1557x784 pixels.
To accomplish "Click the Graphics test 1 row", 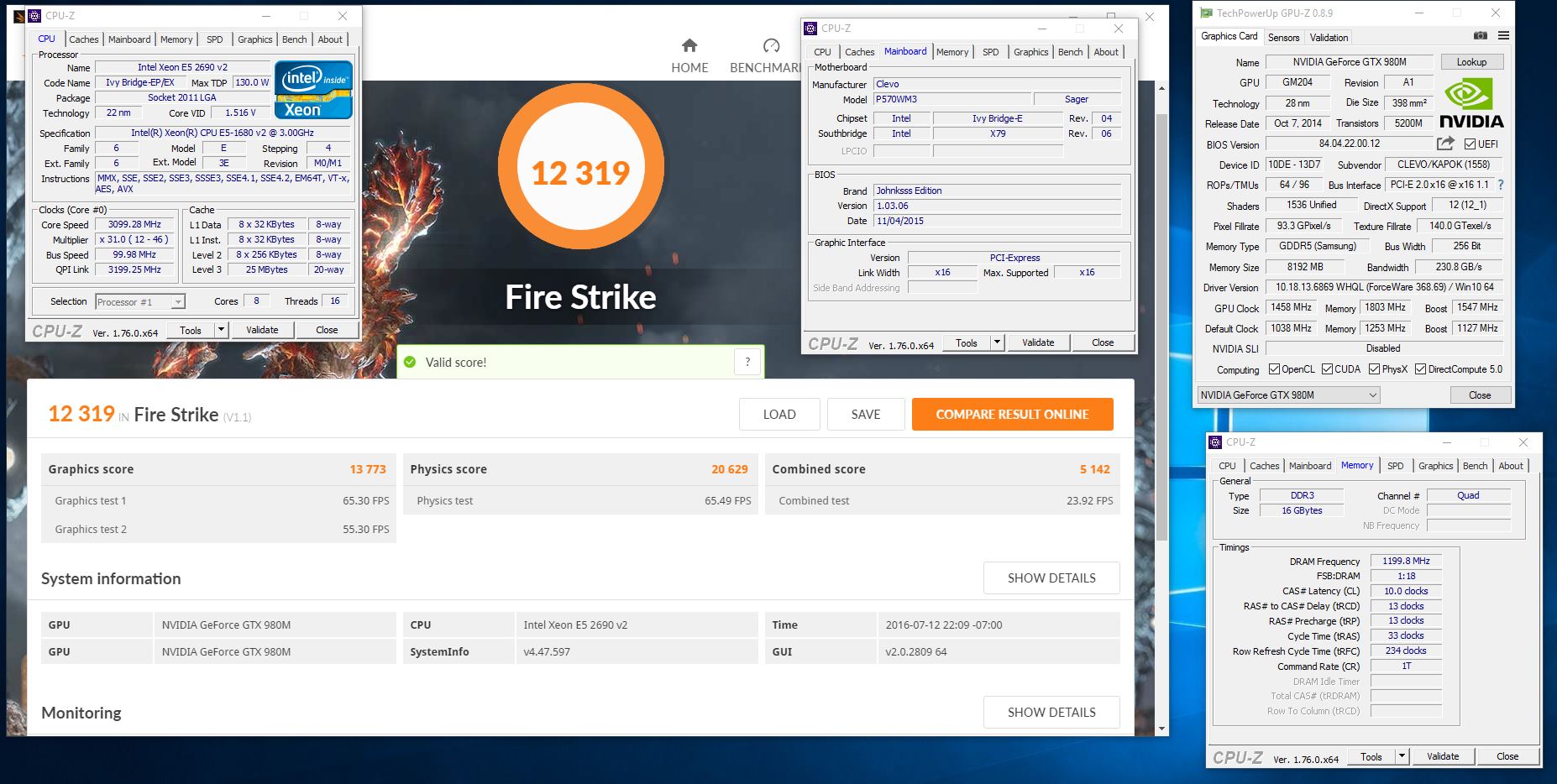I will (x=218, y=500).
